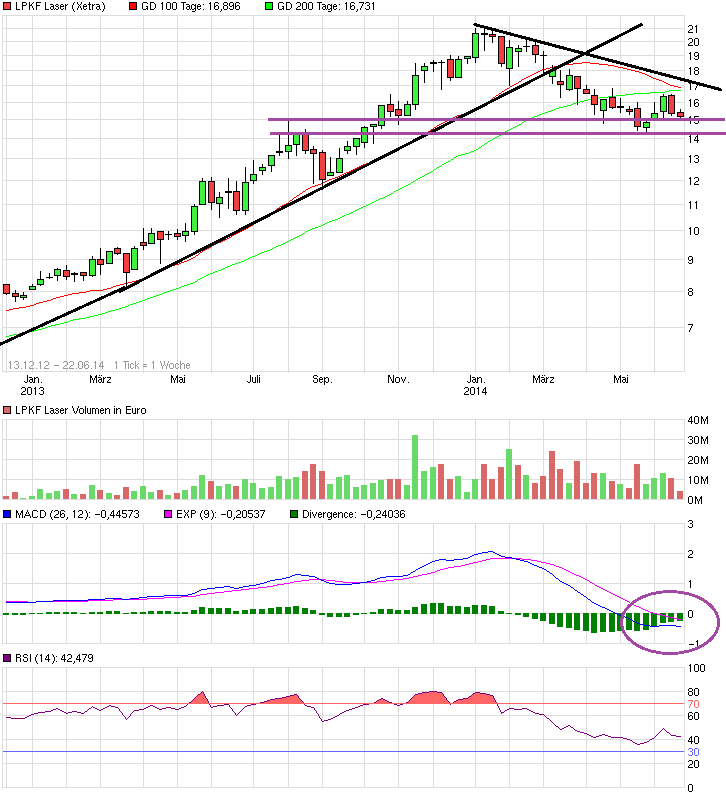Click the date range '13.12.12 - 22.06.14' text
Viewport: 726px width, 796px height.
pos(56,365)
